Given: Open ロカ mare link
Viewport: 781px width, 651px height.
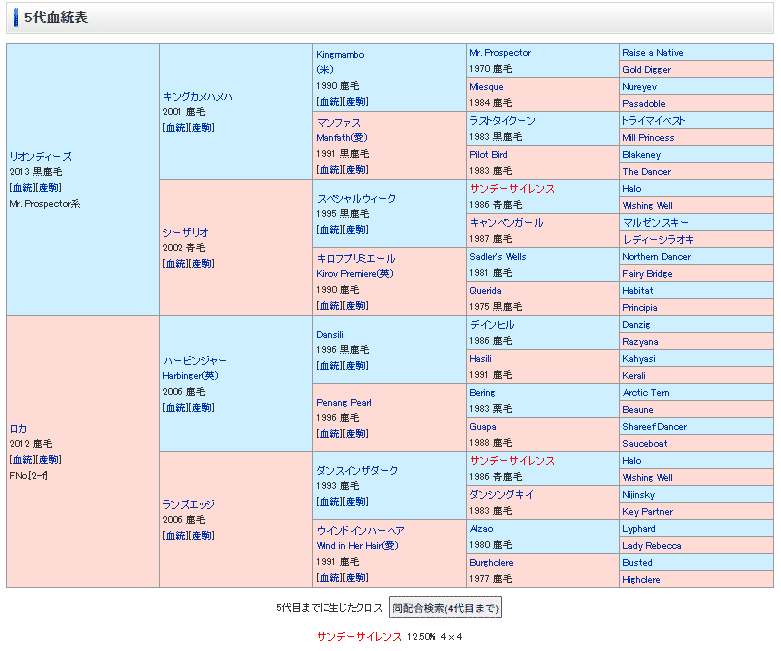Looking at the screenshot, I should (18, 429).
